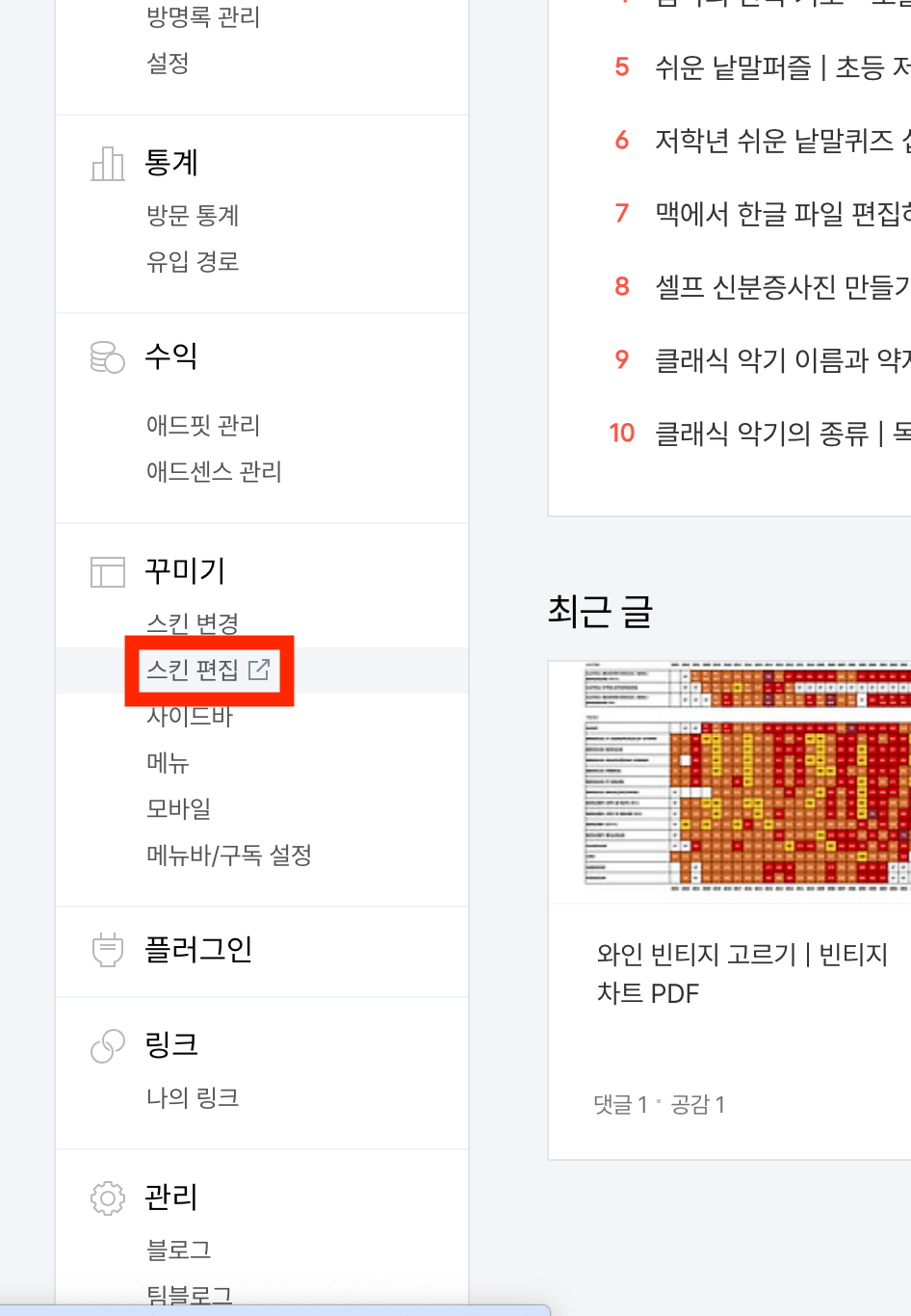Open 유입 경로 page
This screenshot has width=911, height=1316.
pos(193,261)
